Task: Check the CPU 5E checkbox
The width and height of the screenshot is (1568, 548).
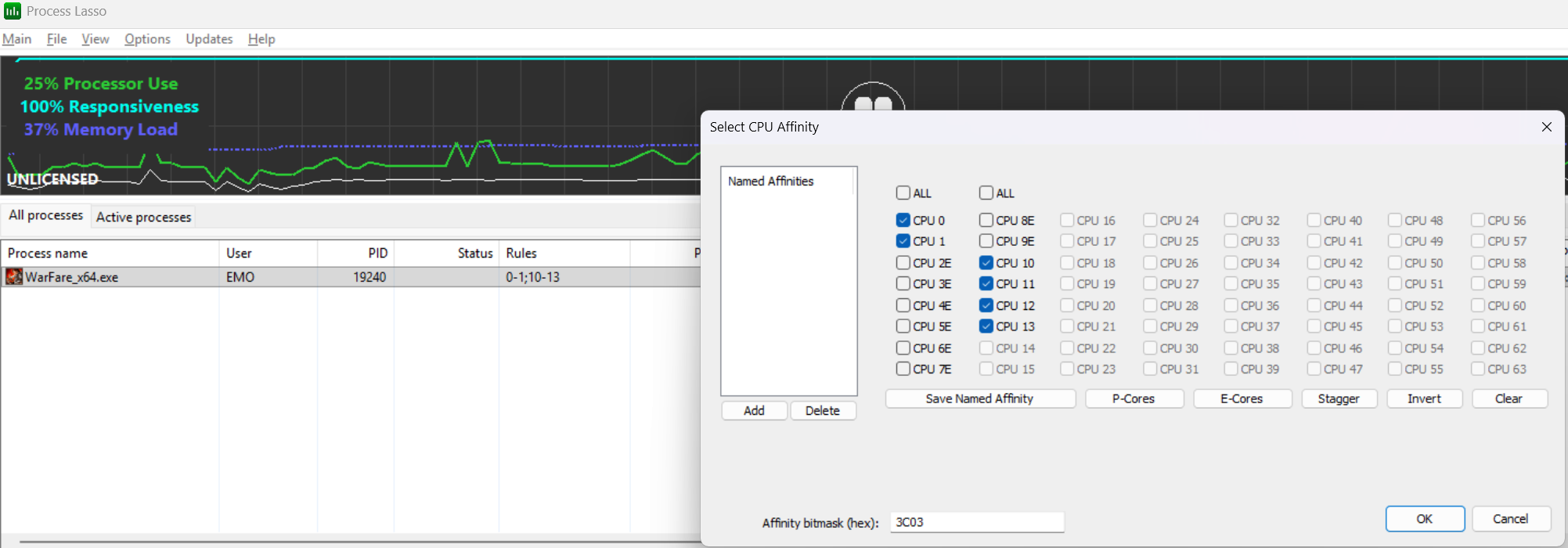Action: pos(903,326)
